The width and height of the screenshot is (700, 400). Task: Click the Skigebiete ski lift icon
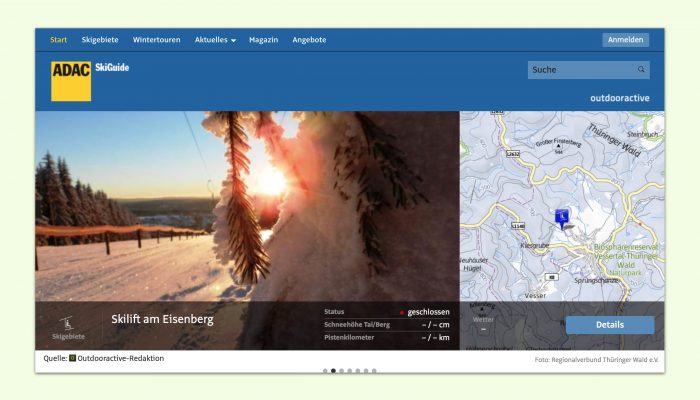(67, 323)
